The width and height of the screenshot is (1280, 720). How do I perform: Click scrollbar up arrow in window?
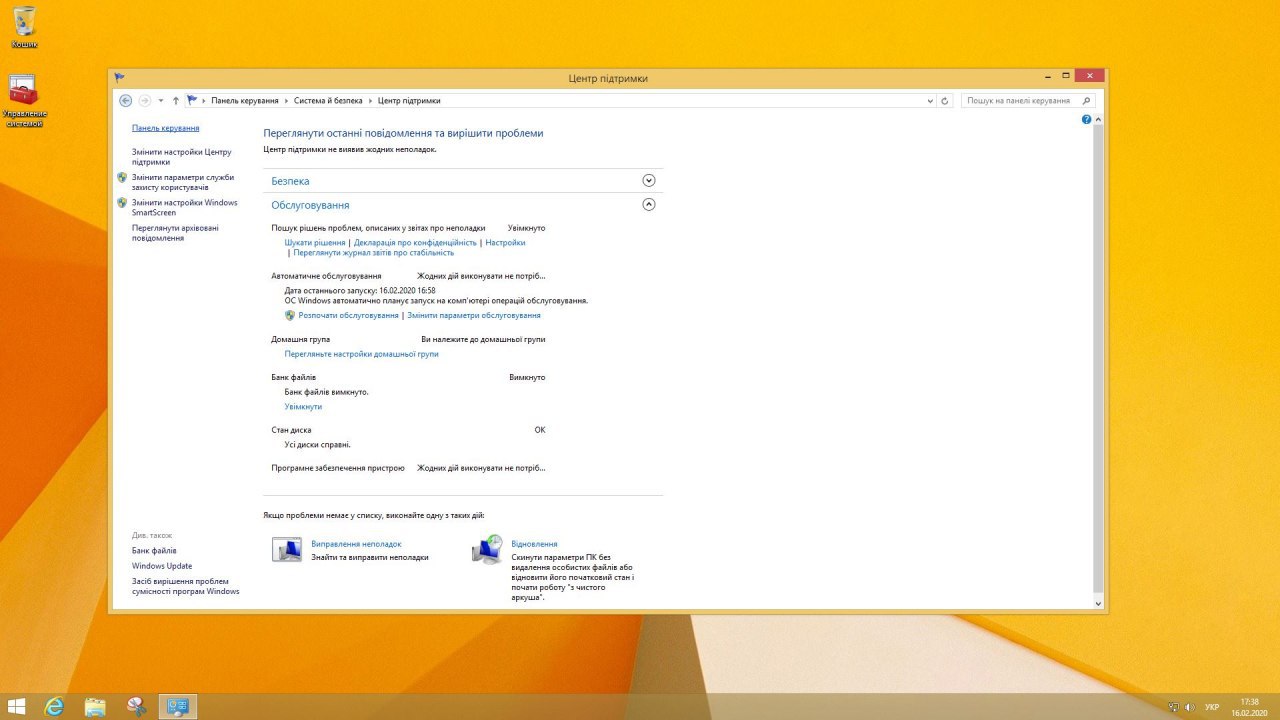pyautogui.click(x=1098, y=119)
